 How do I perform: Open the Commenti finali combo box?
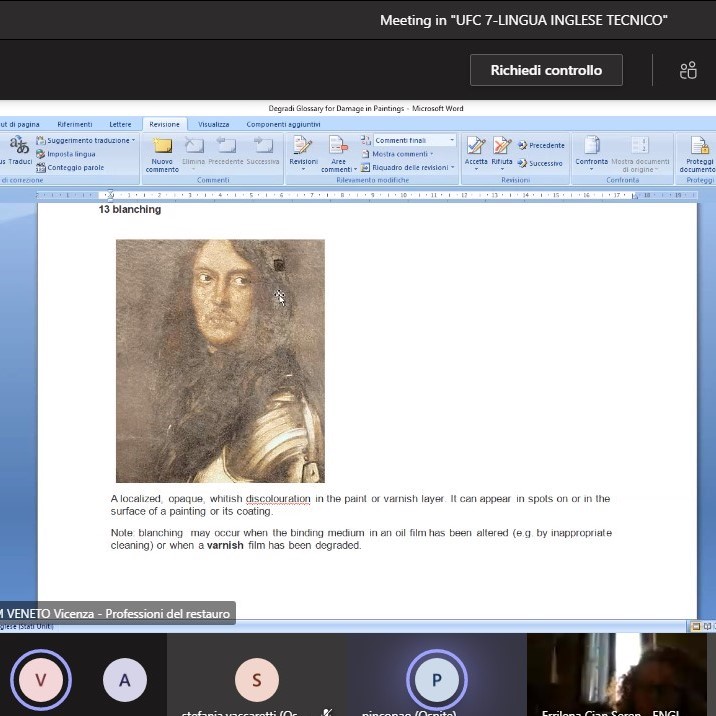(414, 140)
